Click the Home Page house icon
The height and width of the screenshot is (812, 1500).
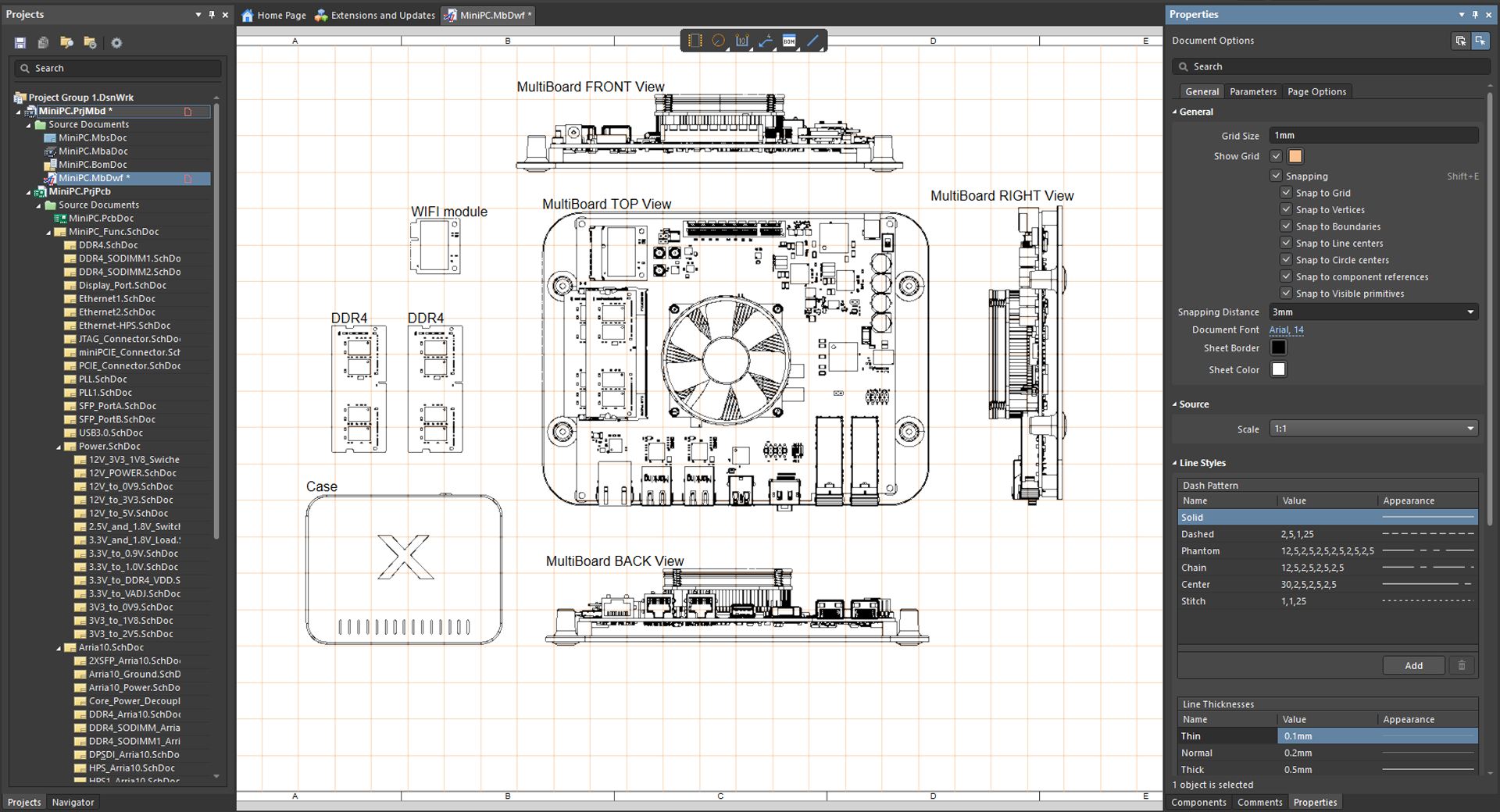click(248, 15)
